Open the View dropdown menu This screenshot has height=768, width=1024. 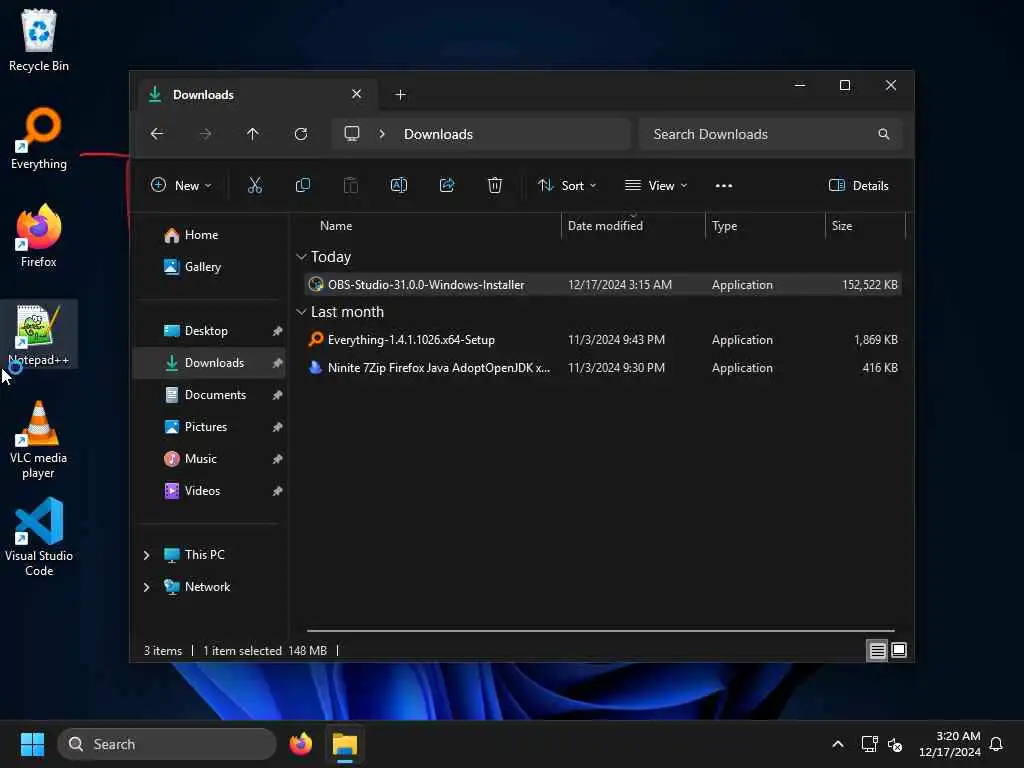coord(656,185)
